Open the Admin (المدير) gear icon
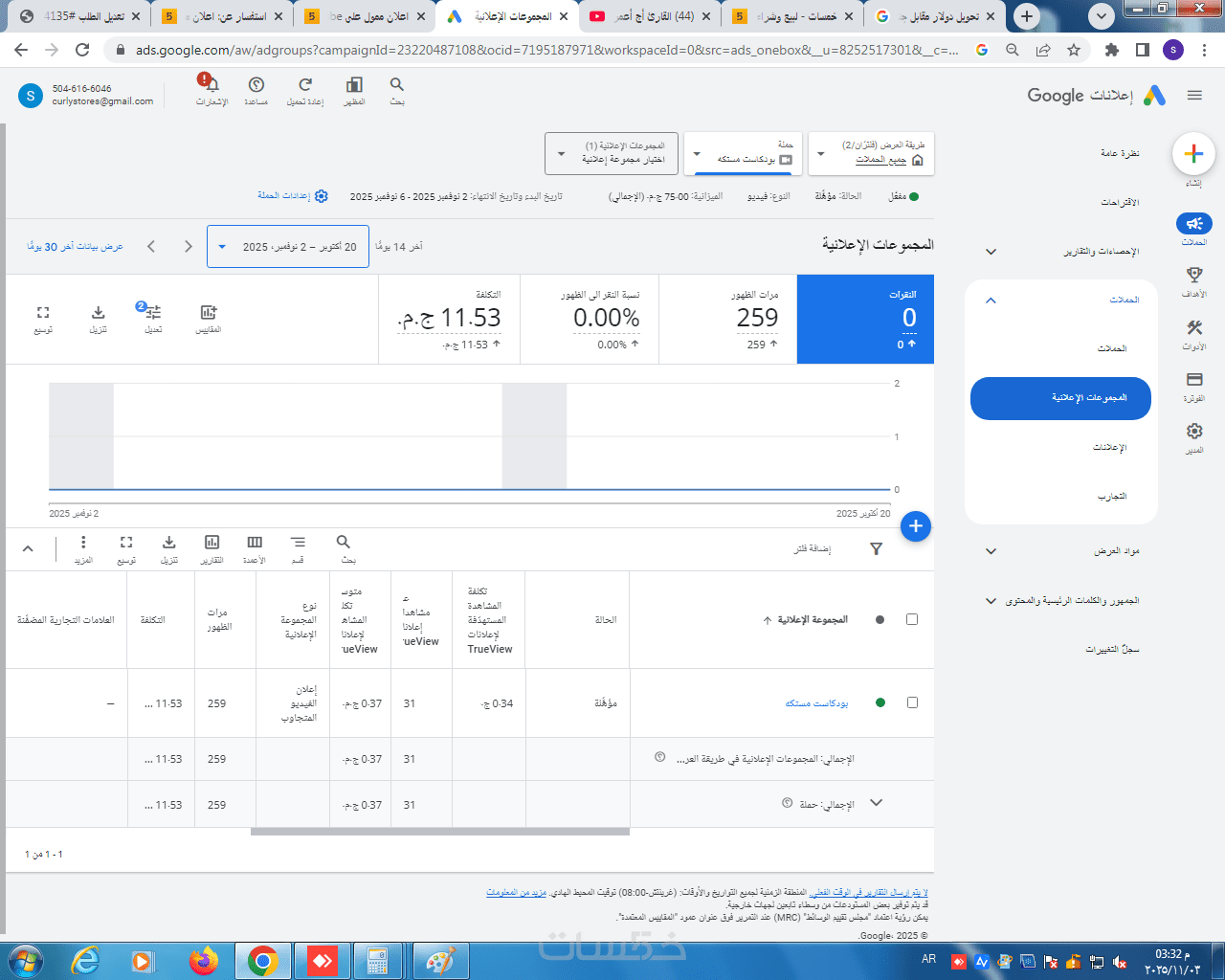The image size is (1225, 980). pos(1194,431)
